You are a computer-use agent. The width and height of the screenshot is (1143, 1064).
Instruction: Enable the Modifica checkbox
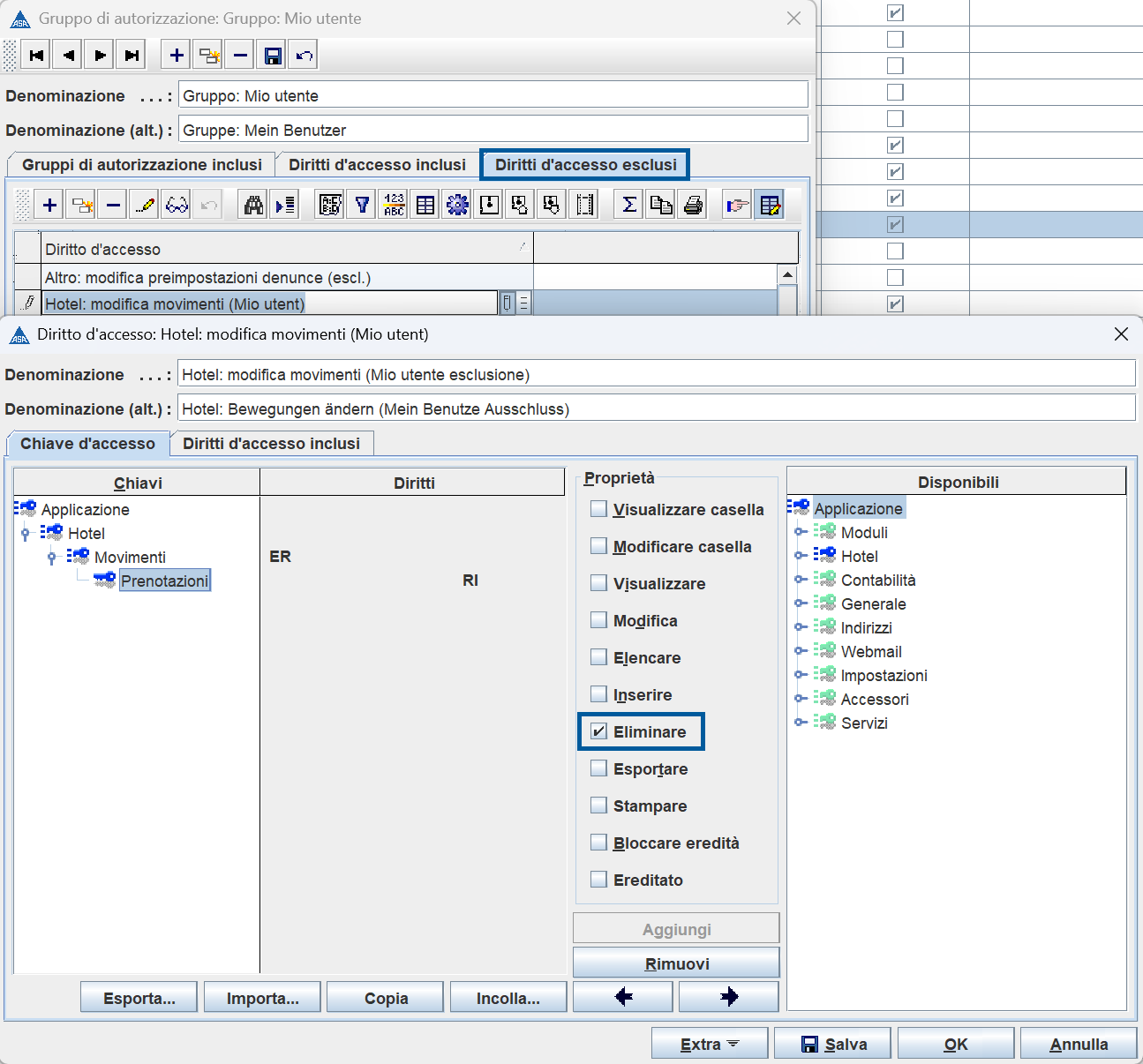coord(599,620)
